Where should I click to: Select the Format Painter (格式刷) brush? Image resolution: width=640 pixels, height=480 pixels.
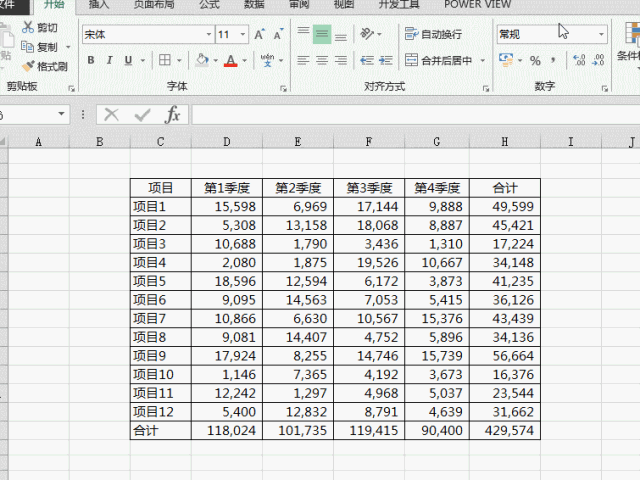(28, 66)
